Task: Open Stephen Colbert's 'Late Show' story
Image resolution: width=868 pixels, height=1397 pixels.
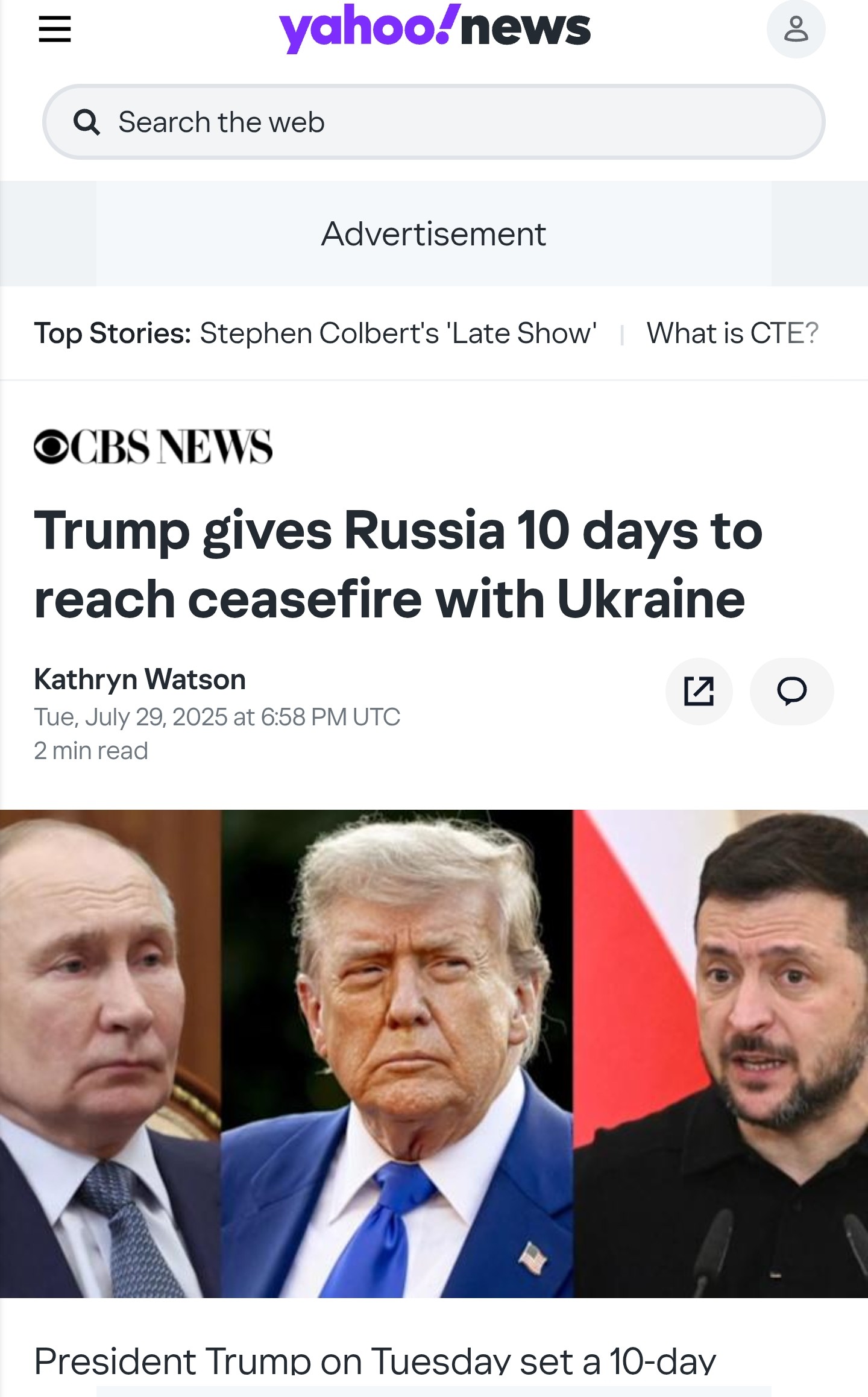Action: click(398, 333)
